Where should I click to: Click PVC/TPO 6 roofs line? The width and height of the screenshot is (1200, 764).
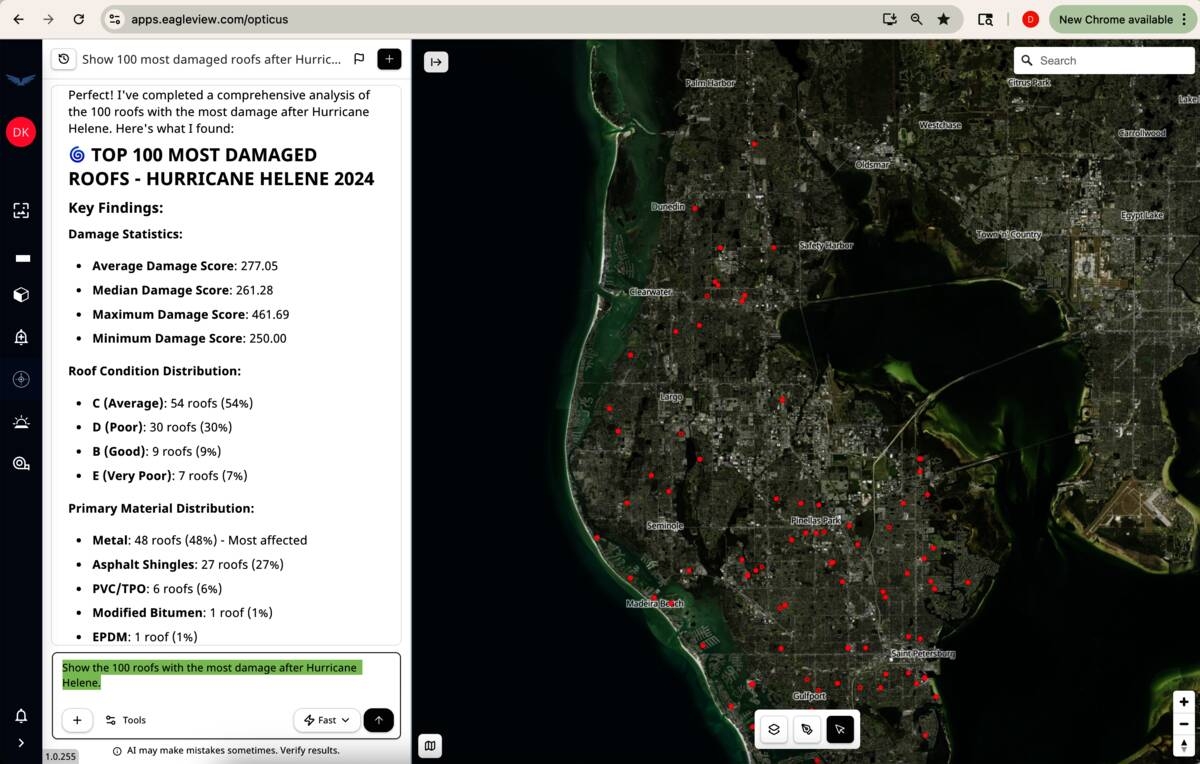tap(157, 588)
